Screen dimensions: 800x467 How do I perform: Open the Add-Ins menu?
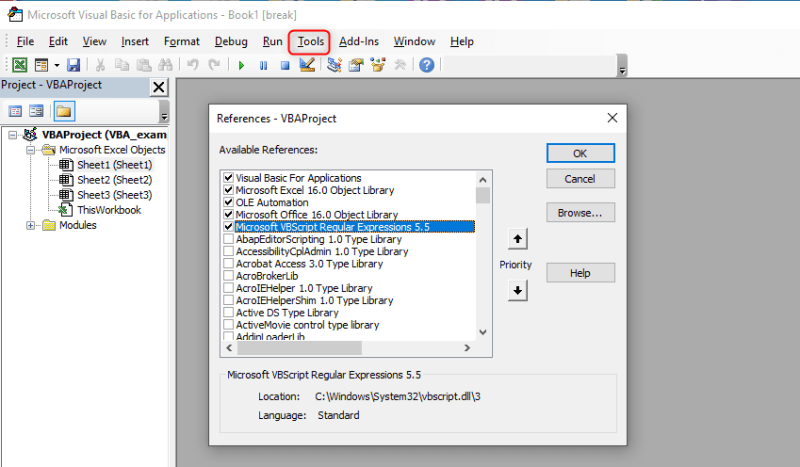[359, 41]
